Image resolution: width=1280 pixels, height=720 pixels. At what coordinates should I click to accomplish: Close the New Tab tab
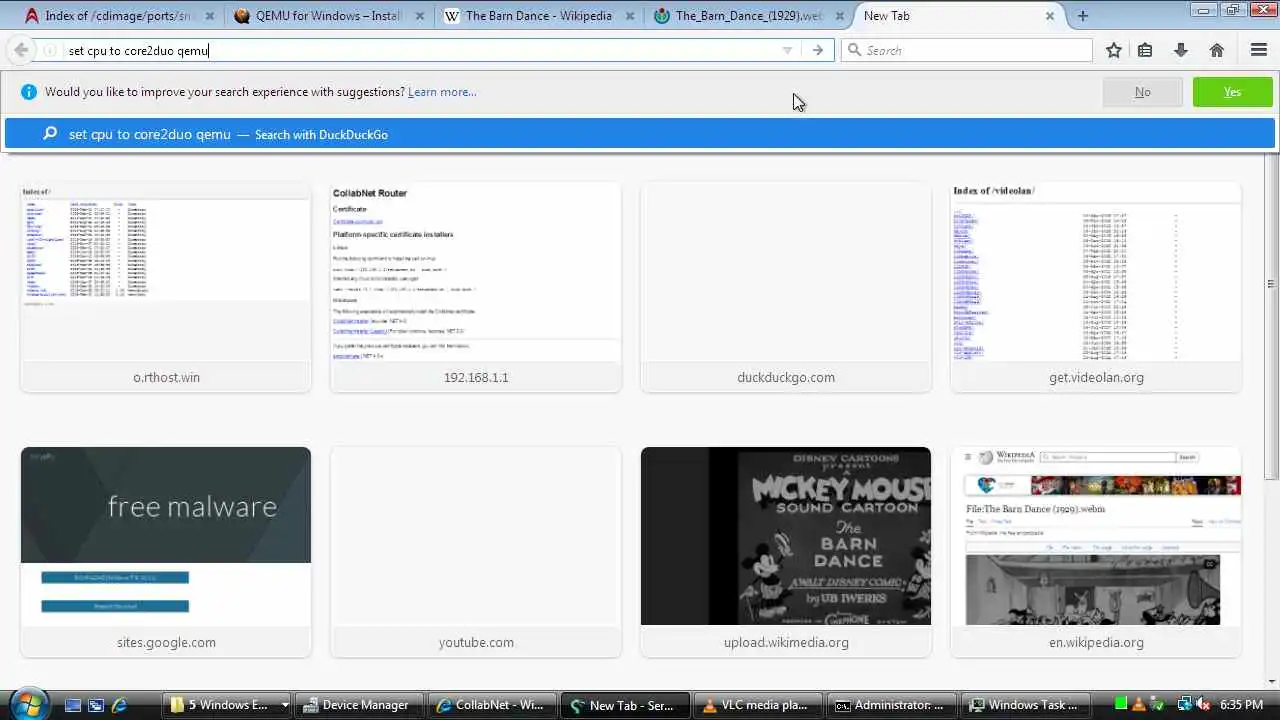tap(1050, 16)
